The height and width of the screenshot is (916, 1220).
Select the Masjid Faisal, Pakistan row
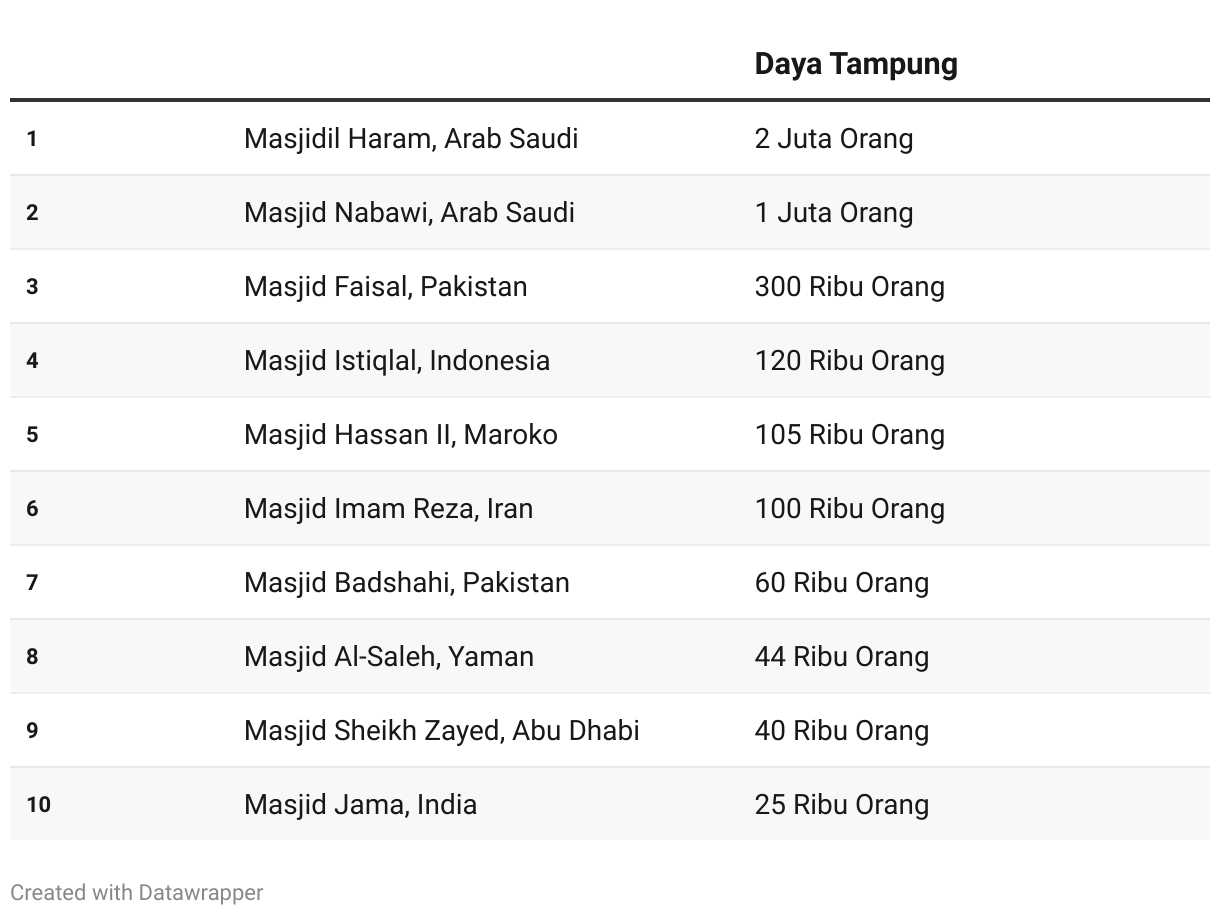pos(610,286)
